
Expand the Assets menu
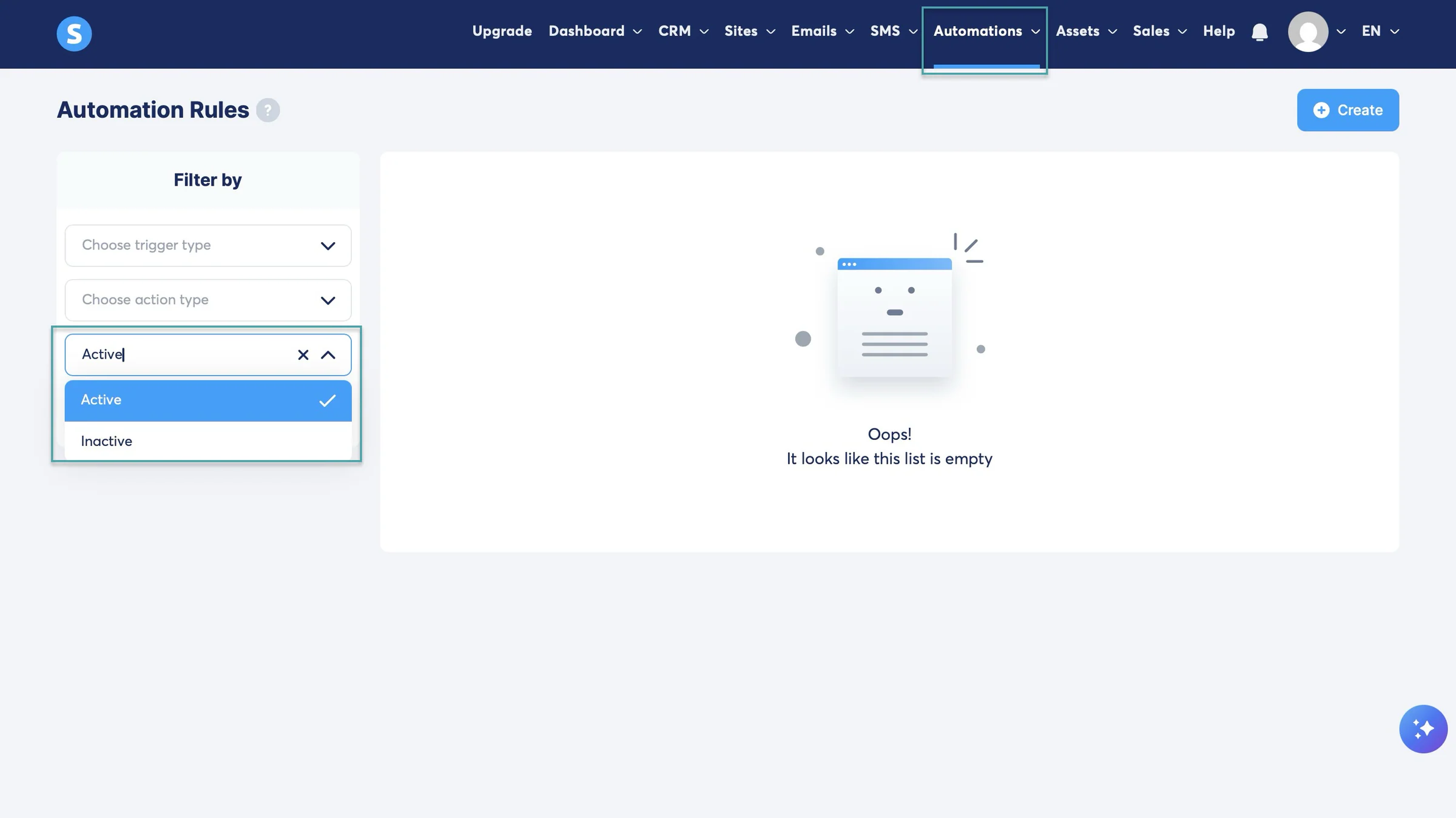[1086, 31]
